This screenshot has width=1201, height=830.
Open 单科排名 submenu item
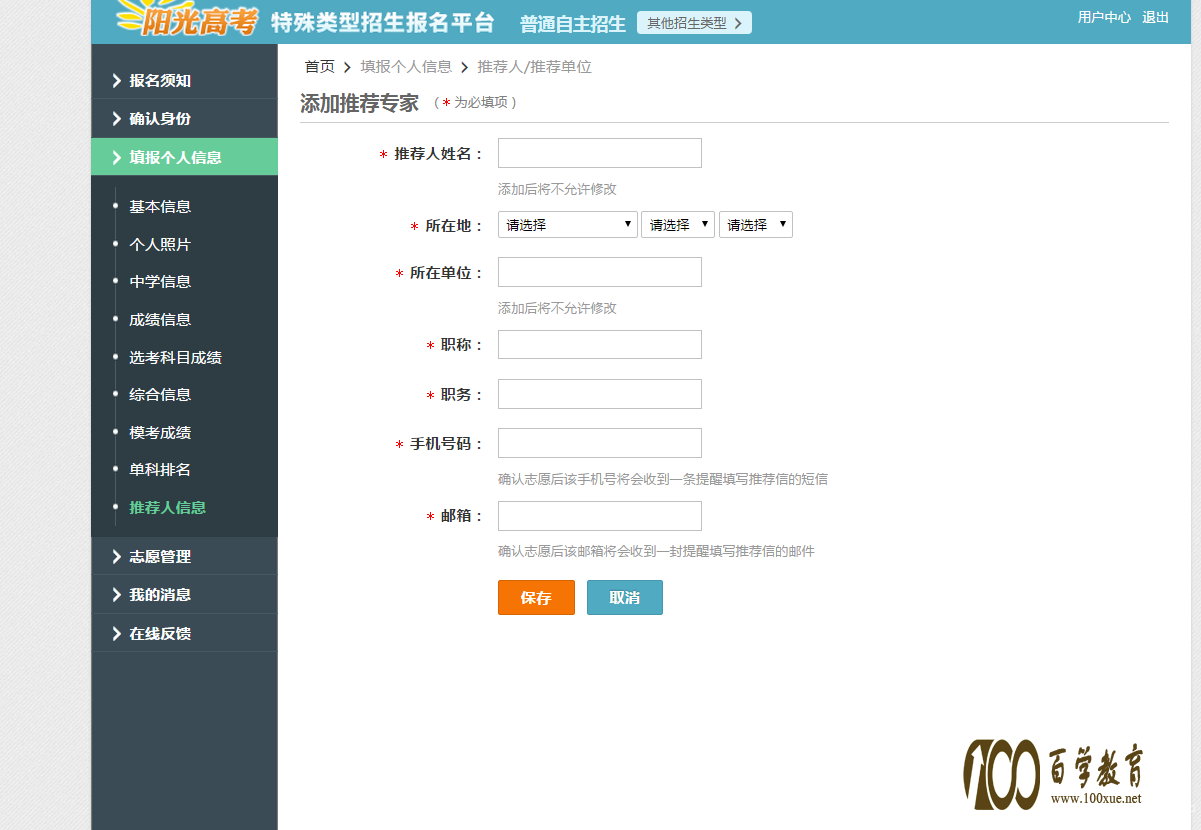point(160,470)
